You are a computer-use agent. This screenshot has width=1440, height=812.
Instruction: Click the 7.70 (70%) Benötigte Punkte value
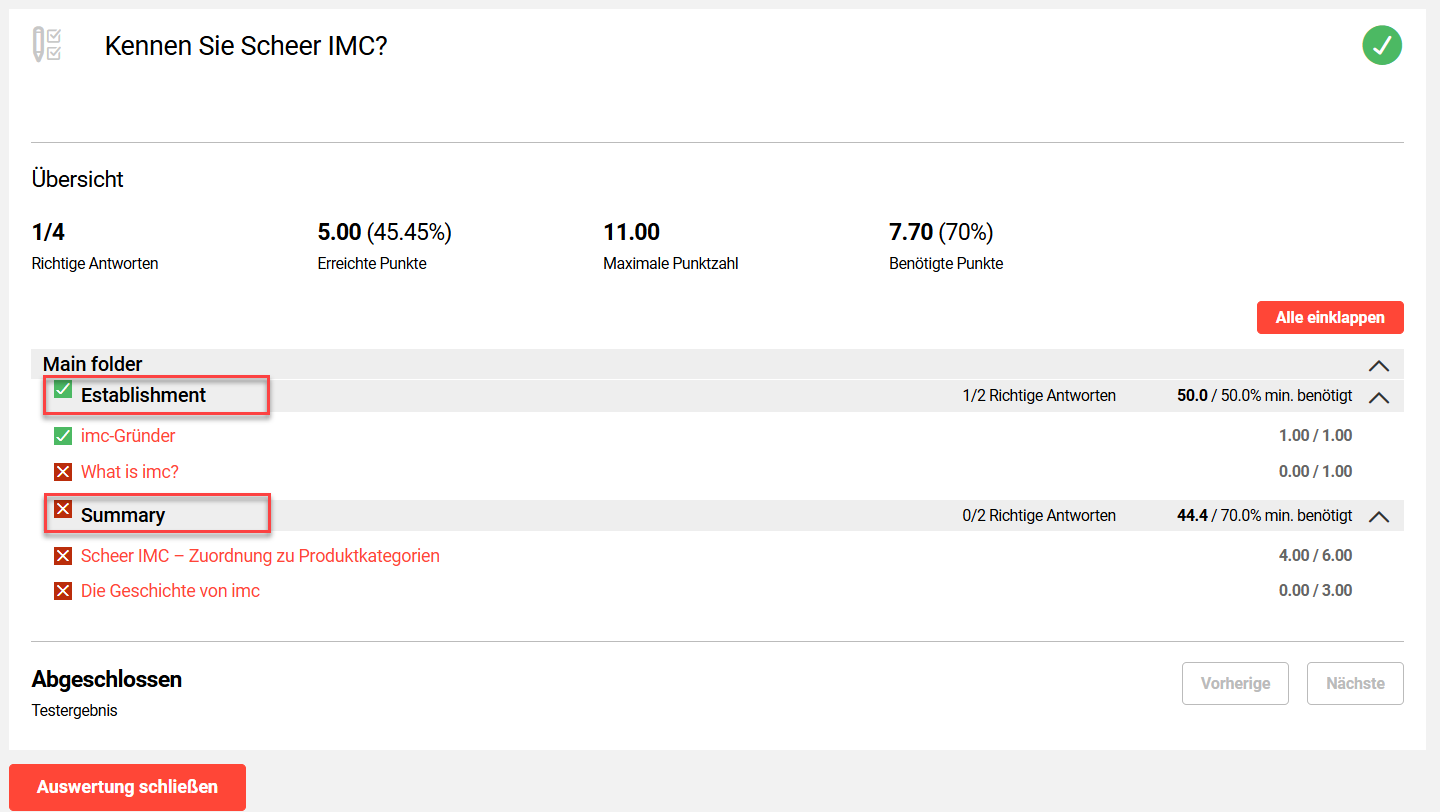coord(940,232)
